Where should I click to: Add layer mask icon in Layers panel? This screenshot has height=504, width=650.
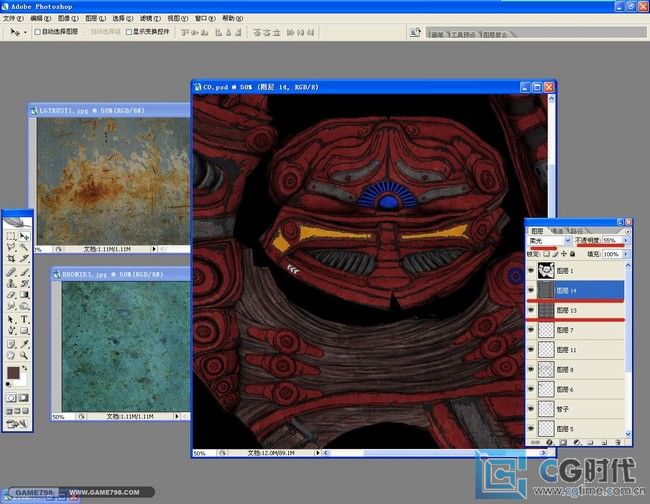point(563,442)
